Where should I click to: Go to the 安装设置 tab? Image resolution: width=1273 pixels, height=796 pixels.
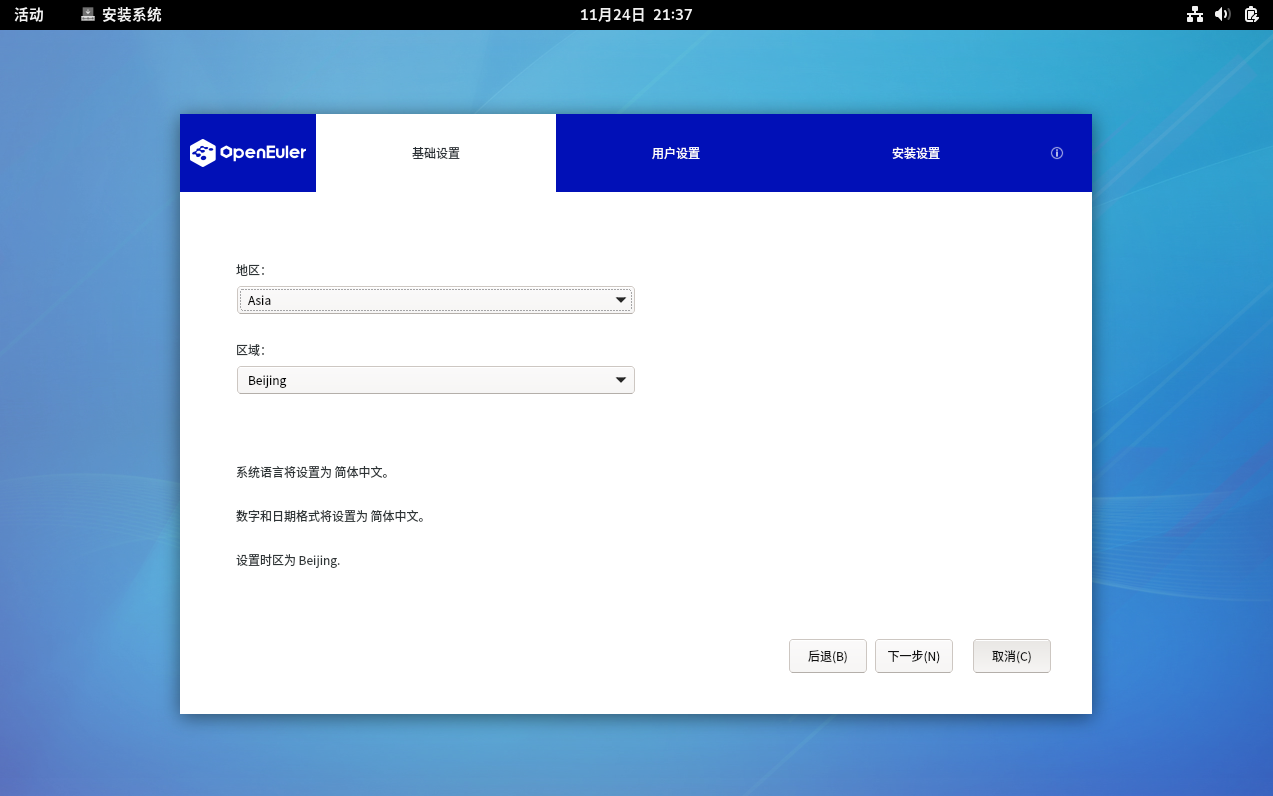tap(916, 153)
